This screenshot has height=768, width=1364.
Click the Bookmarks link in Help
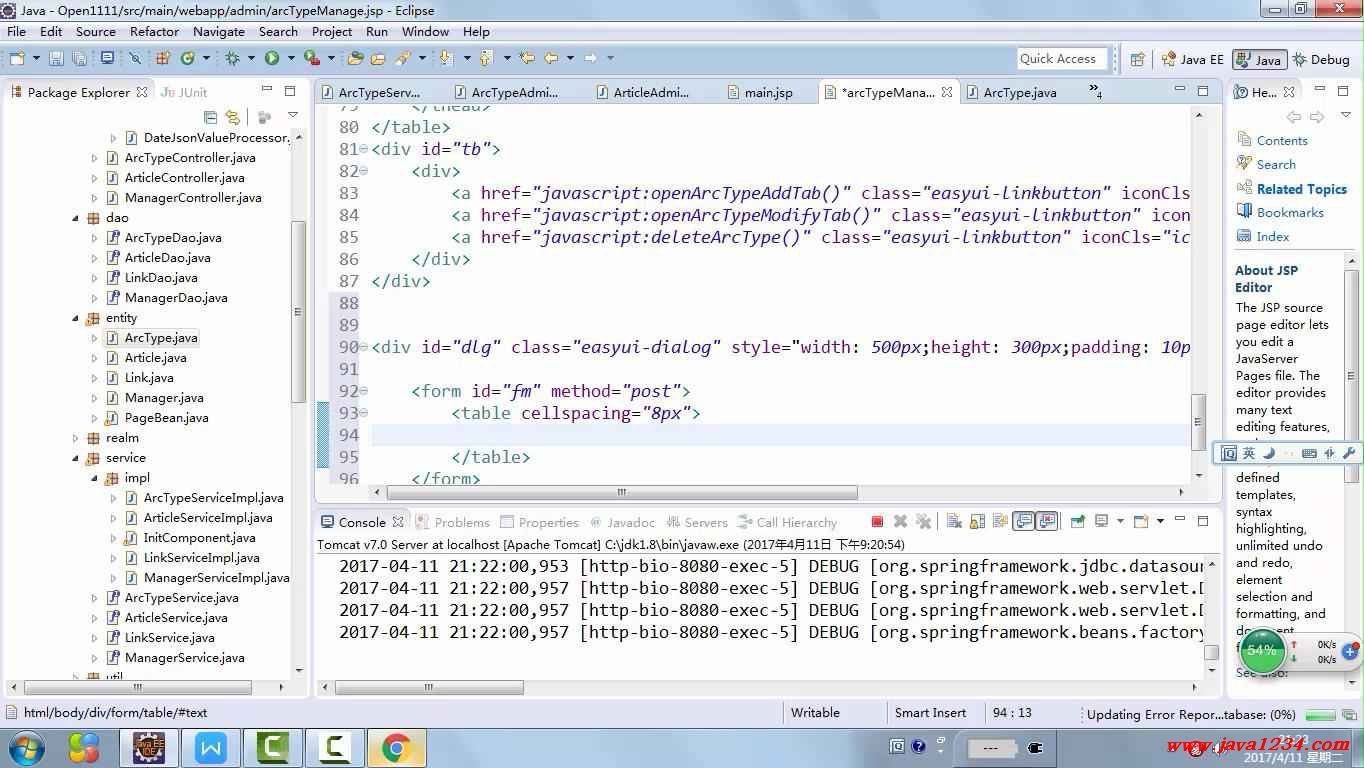tap(1290, 212)
